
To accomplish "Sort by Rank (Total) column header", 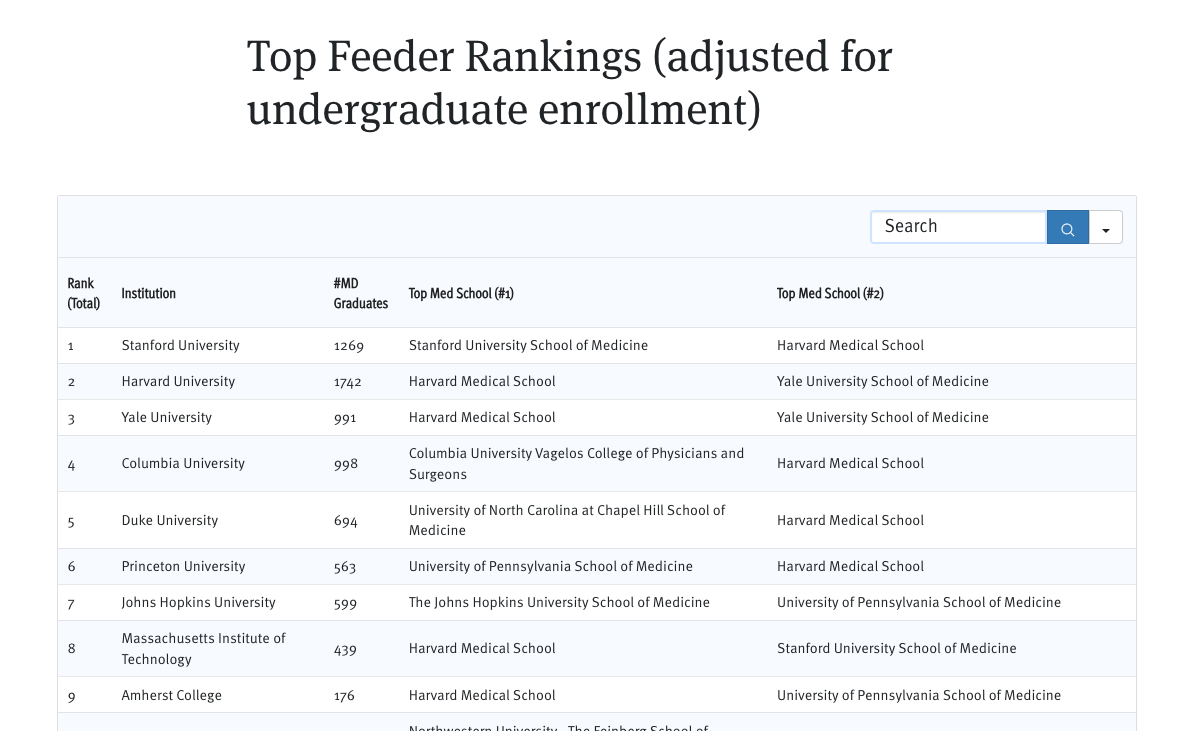I will 83,293.
